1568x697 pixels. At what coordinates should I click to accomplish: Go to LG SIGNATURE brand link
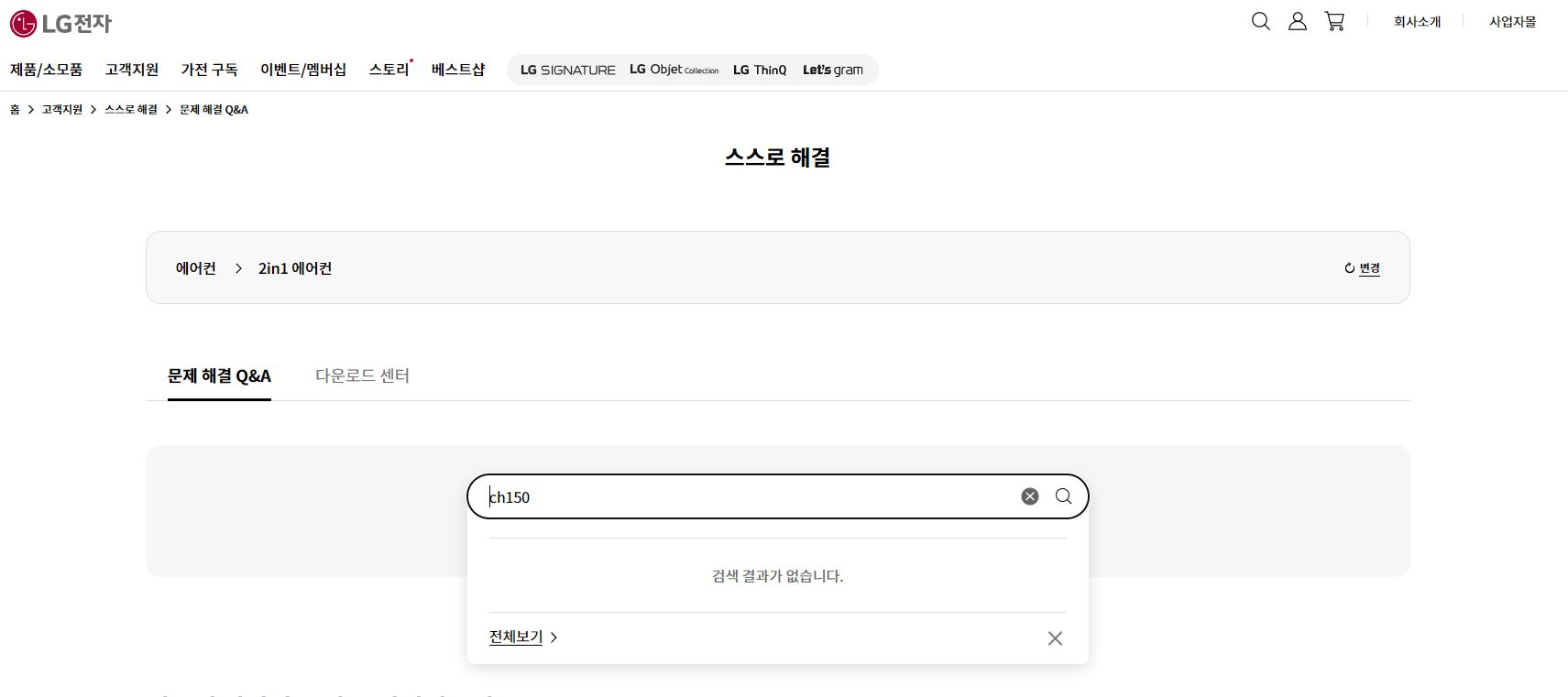(568, 70)
